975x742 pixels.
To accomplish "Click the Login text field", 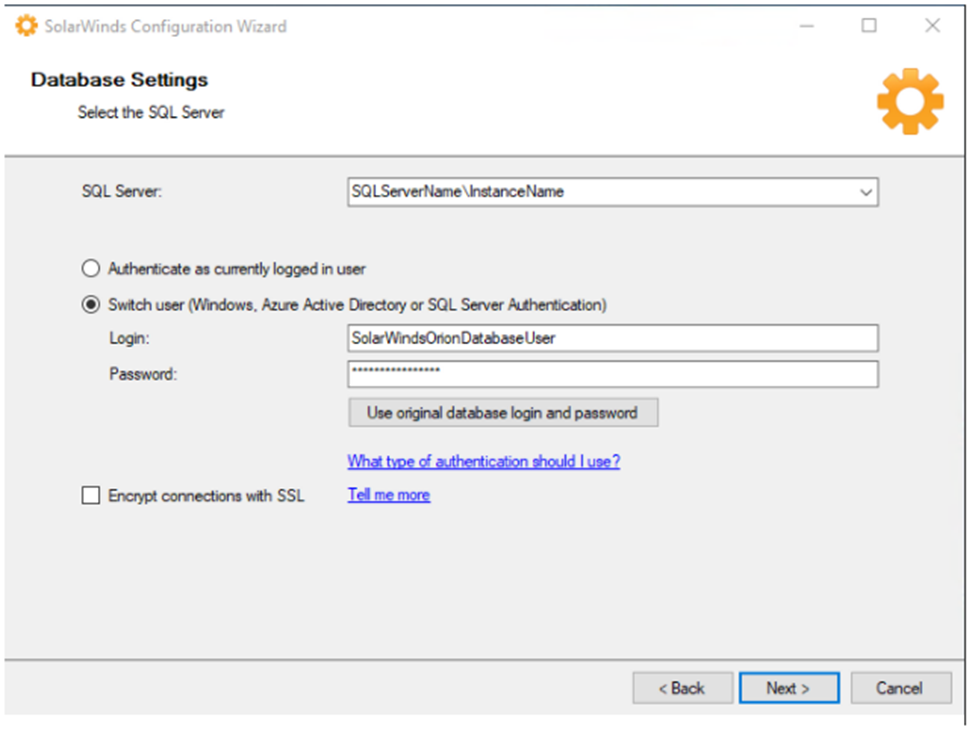I will [x=612, y=338].
